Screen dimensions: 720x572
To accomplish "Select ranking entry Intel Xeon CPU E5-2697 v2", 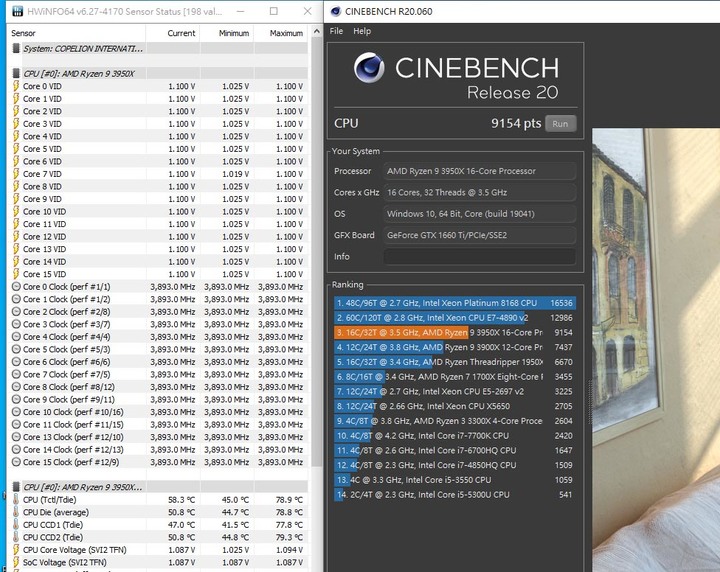I will (x=455, y=391).
